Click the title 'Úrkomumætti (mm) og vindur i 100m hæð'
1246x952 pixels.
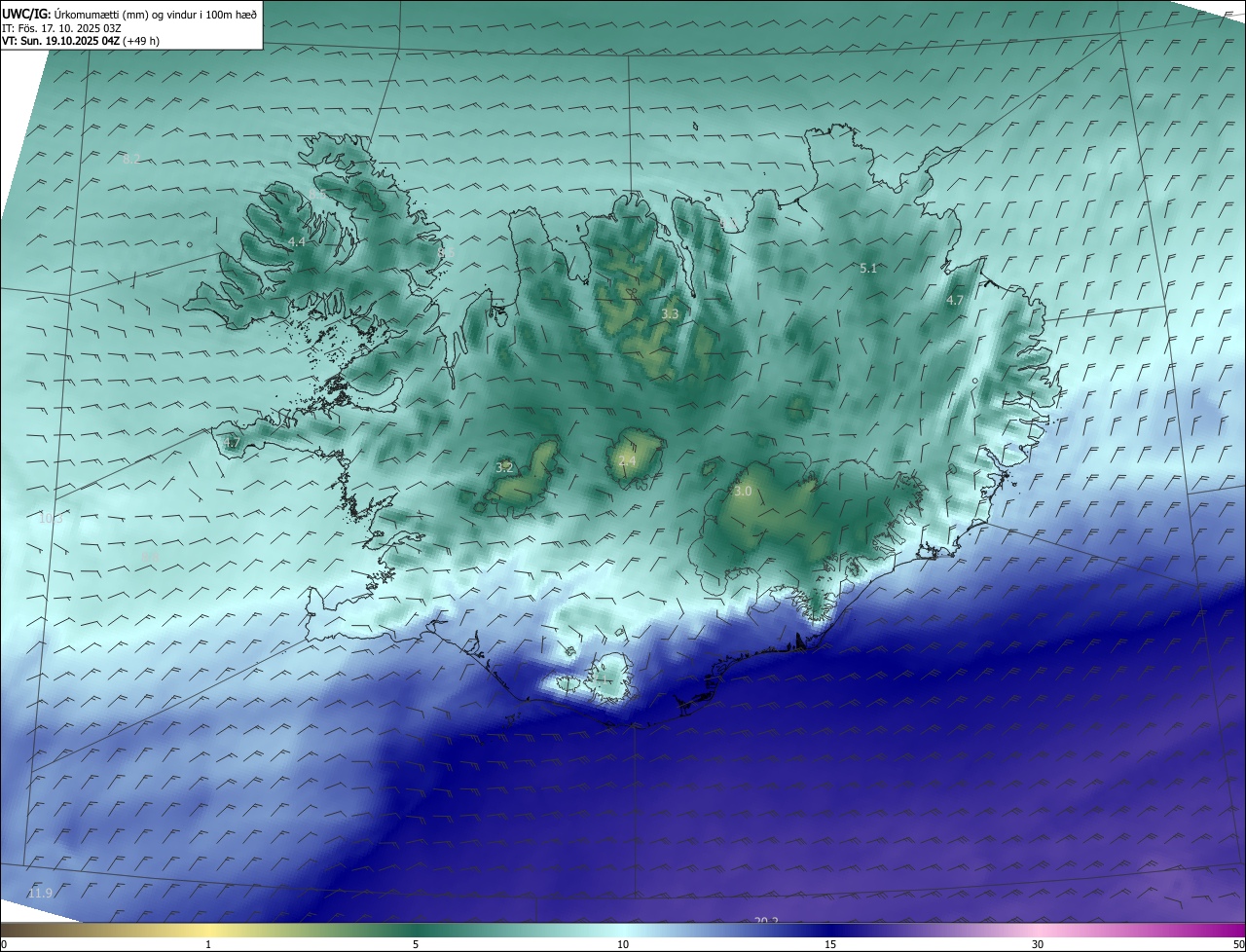(x=155, y=14)
